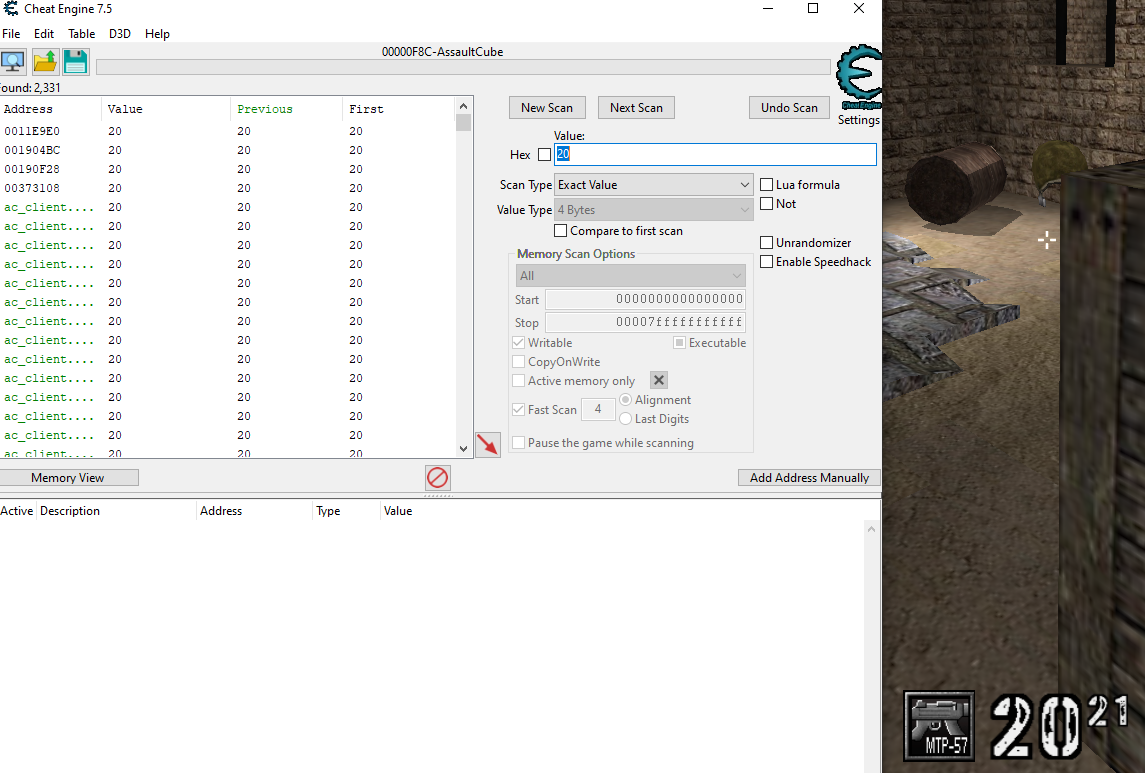Click the Active header in address table
Screen dimensions: 1145x773
point(17,511)
